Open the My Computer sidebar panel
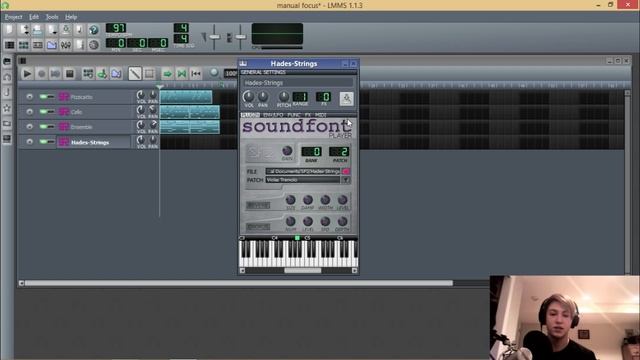The image size is (640, 360). (x=7, y=139)
